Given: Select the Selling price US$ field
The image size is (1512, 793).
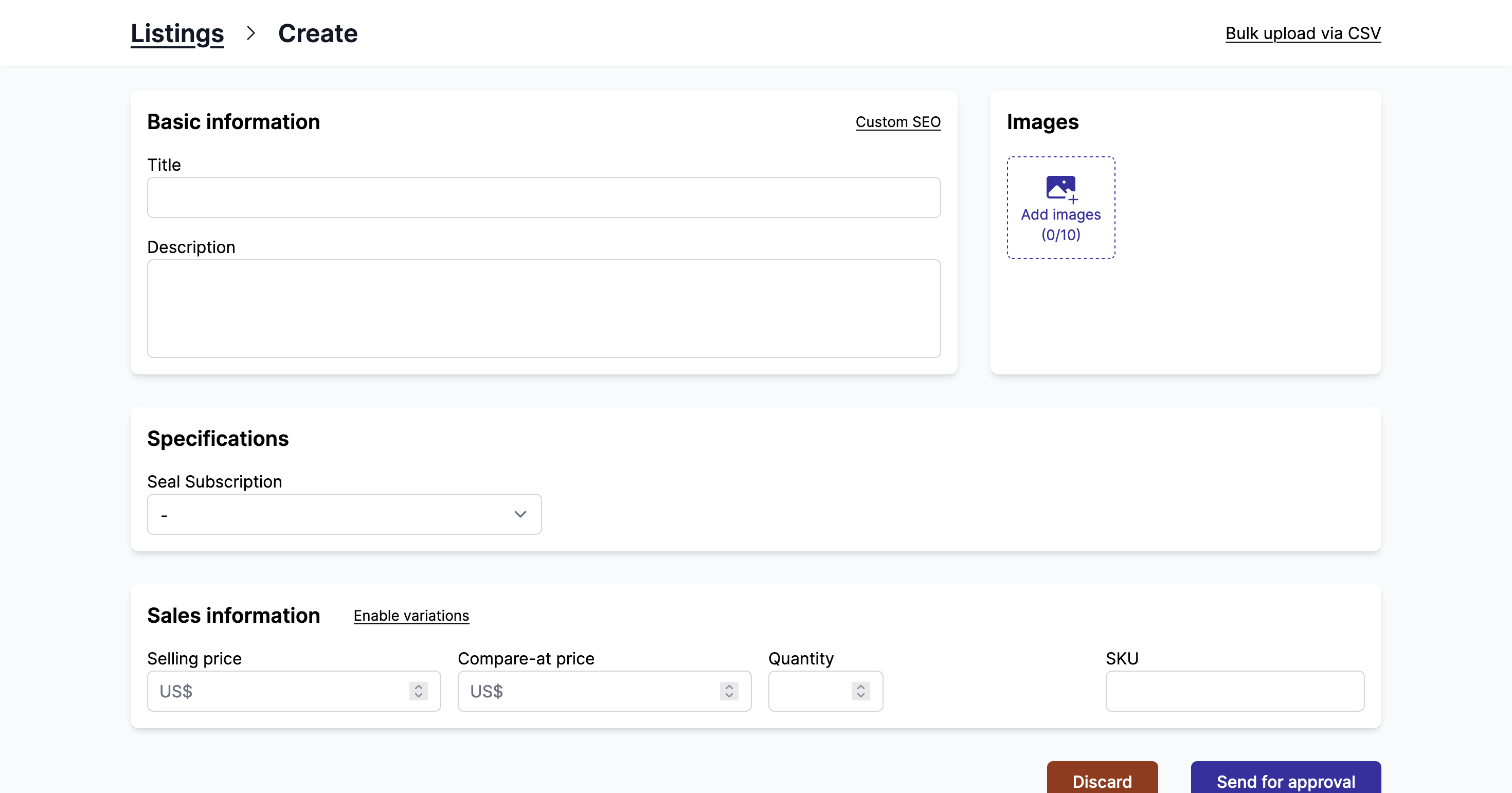Looking at the screenshot, I should 276,691.
